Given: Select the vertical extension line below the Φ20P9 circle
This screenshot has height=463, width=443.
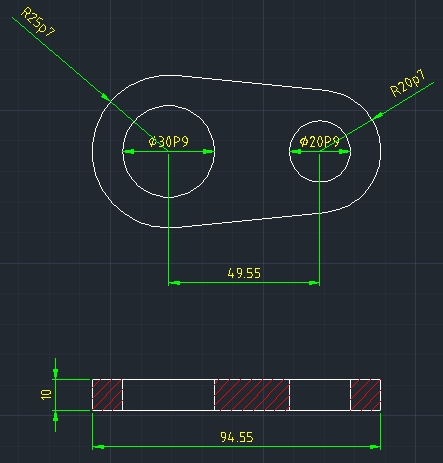Looking at the screenshot, I should 319,218.
